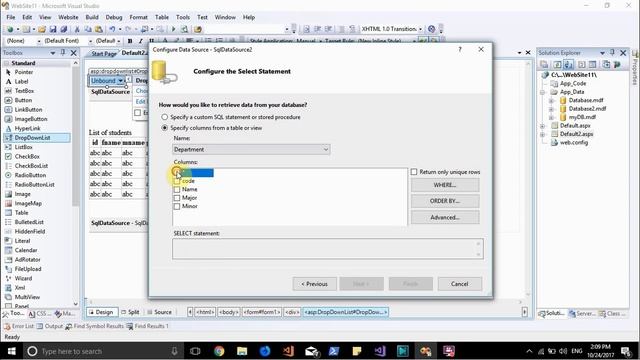
Task: Click the Bold formatting icon
Action: coord(130,41)
